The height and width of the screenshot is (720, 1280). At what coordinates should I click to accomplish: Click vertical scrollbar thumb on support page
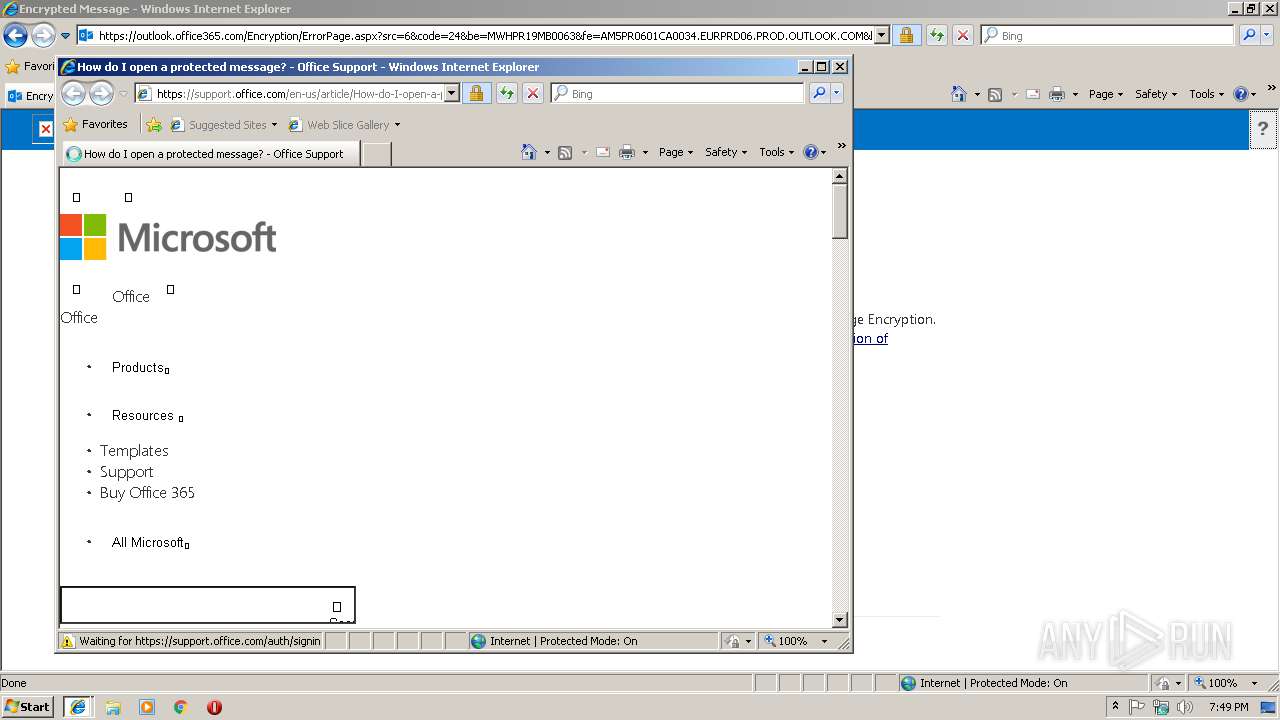pyautogui.click(x=840, y=211)
